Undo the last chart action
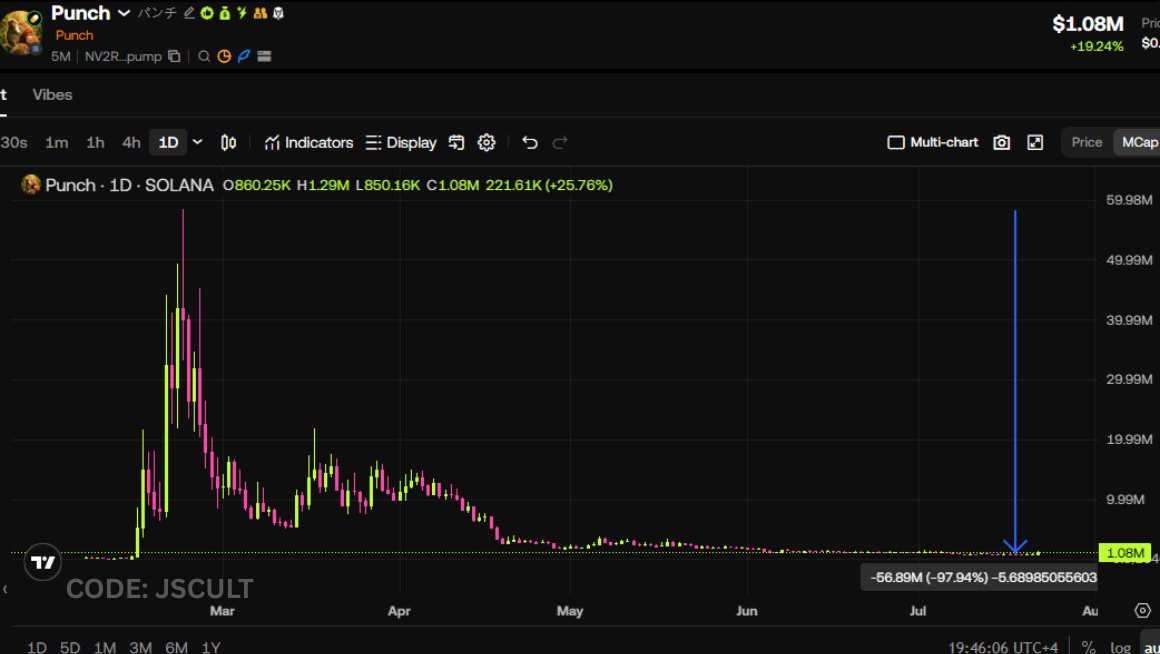 (530, 142)
